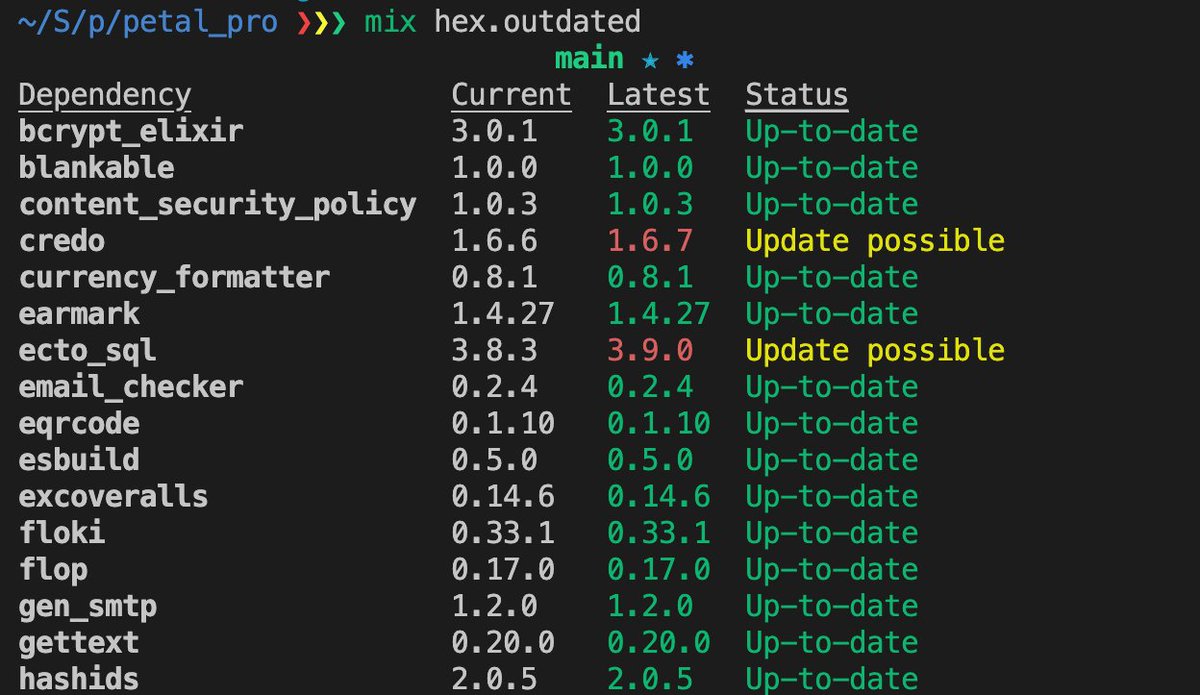Select the earmark dependency name

[80, 314]
